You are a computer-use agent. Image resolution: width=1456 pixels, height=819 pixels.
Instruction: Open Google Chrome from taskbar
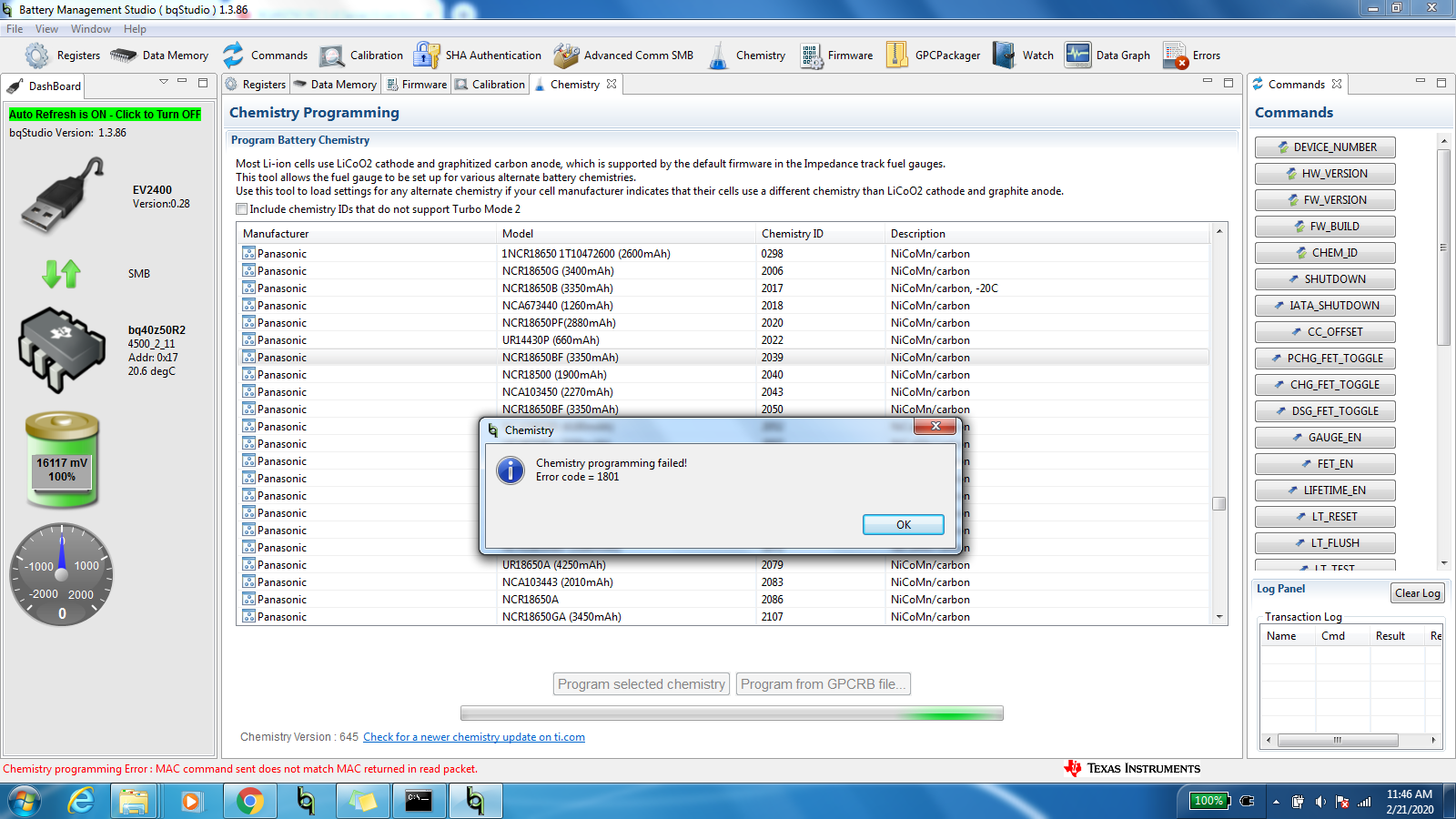click(249, 801)
